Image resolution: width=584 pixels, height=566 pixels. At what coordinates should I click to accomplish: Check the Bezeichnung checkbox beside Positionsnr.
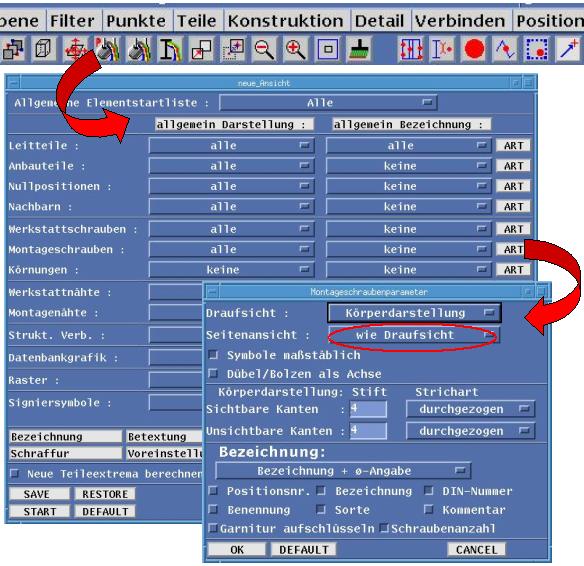(x=321, y=491)
